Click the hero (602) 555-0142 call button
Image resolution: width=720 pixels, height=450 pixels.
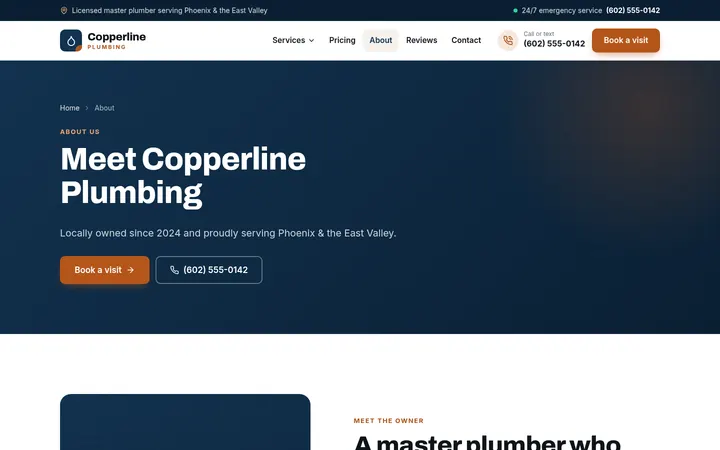(209, 270)
